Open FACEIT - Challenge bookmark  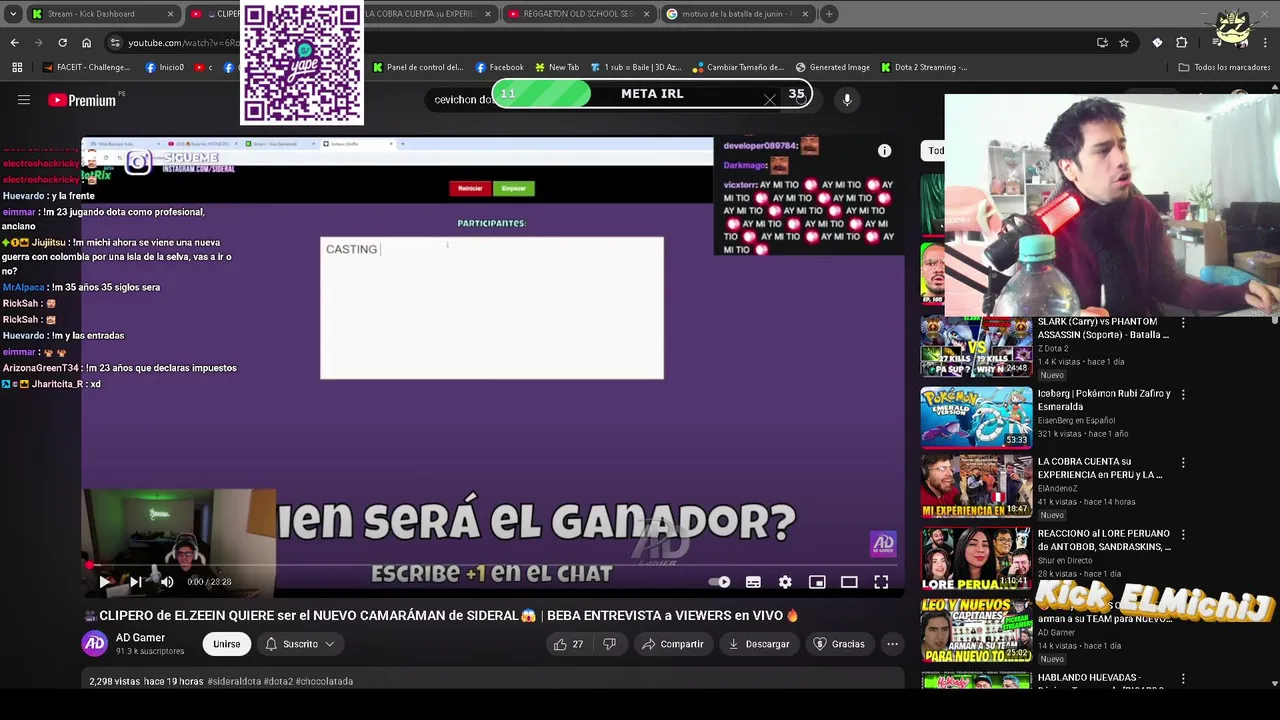tap(86, 67)
